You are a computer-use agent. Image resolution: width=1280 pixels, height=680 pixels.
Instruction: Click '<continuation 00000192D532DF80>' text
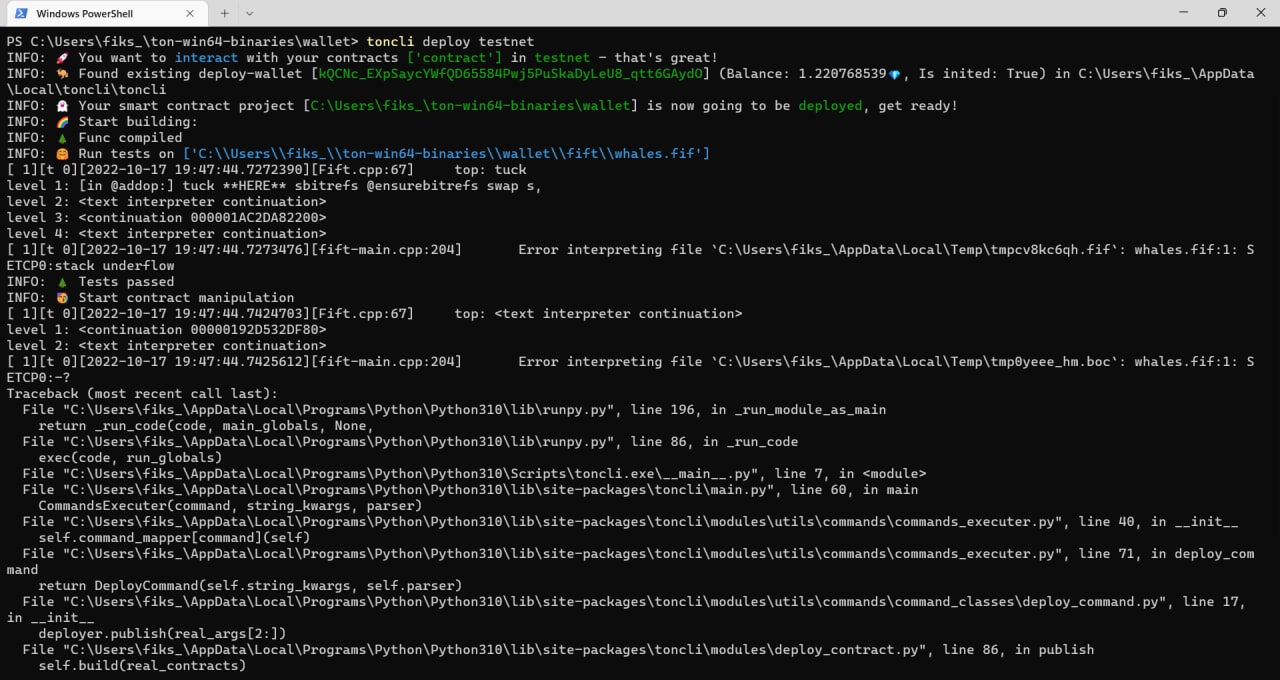click(202, 330)
